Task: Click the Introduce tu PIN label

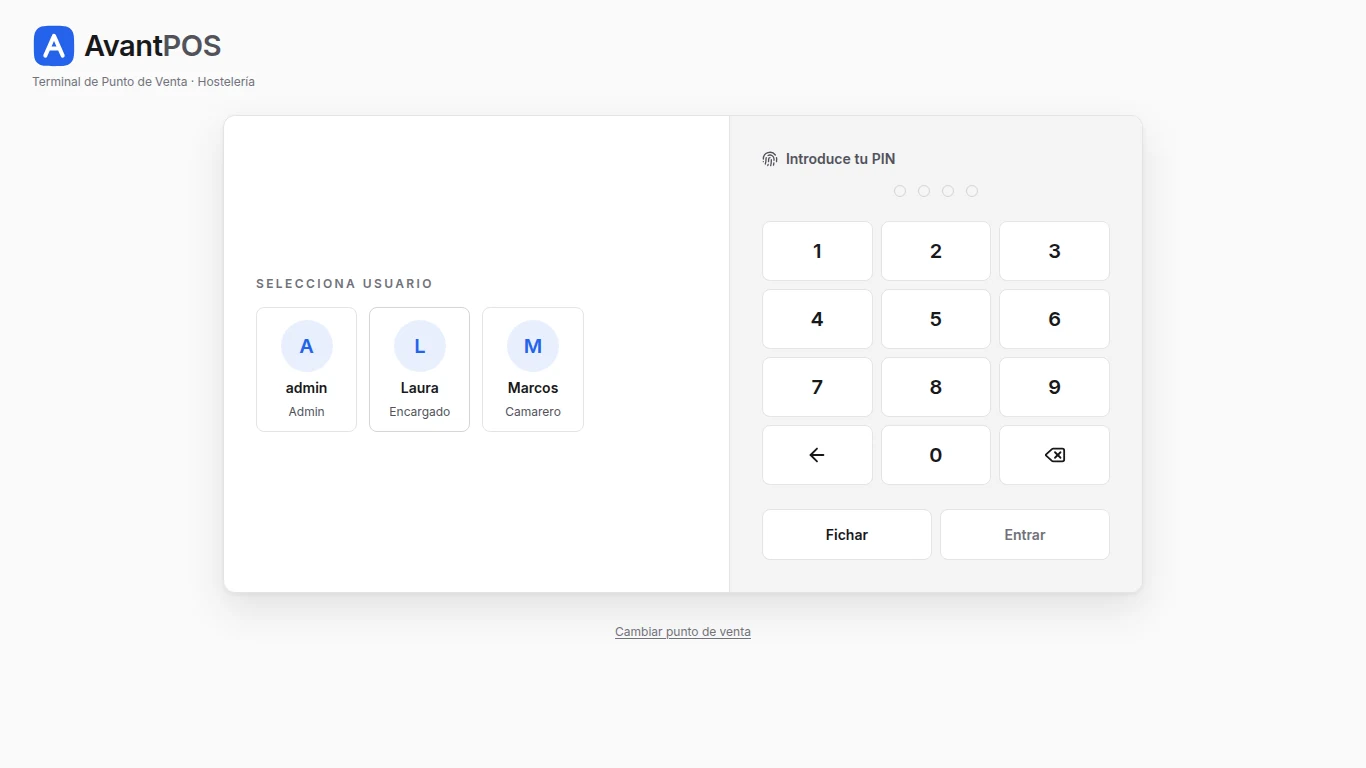Action: click(841, 159)
